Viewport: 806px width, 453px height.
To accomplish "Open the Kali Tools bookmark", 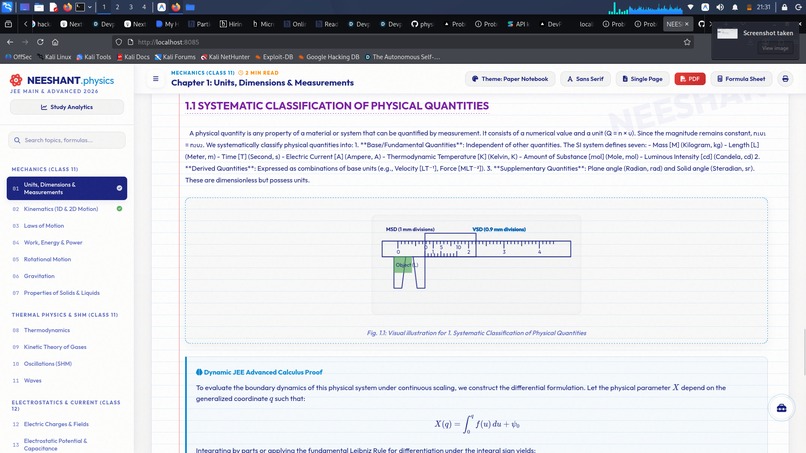I will tap(94, 57).
